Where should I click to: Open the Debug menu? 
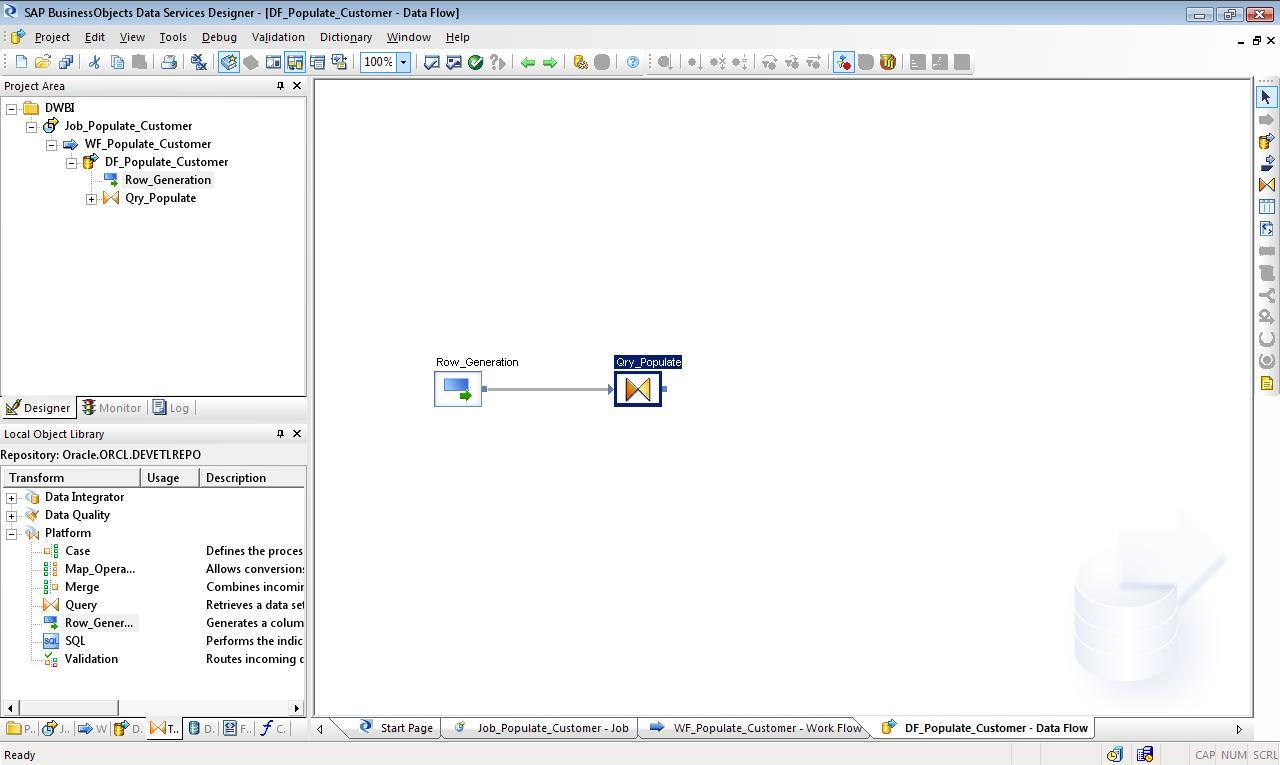click(219, 37)
